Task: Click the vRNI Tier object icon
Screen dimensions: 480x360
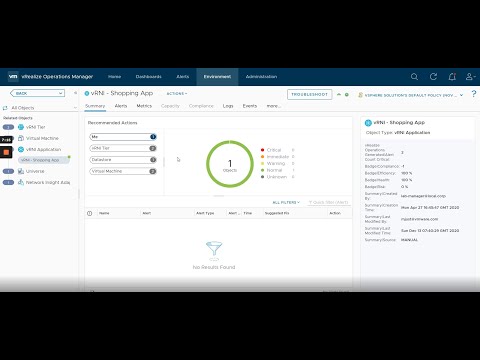Action: point(21,127)
